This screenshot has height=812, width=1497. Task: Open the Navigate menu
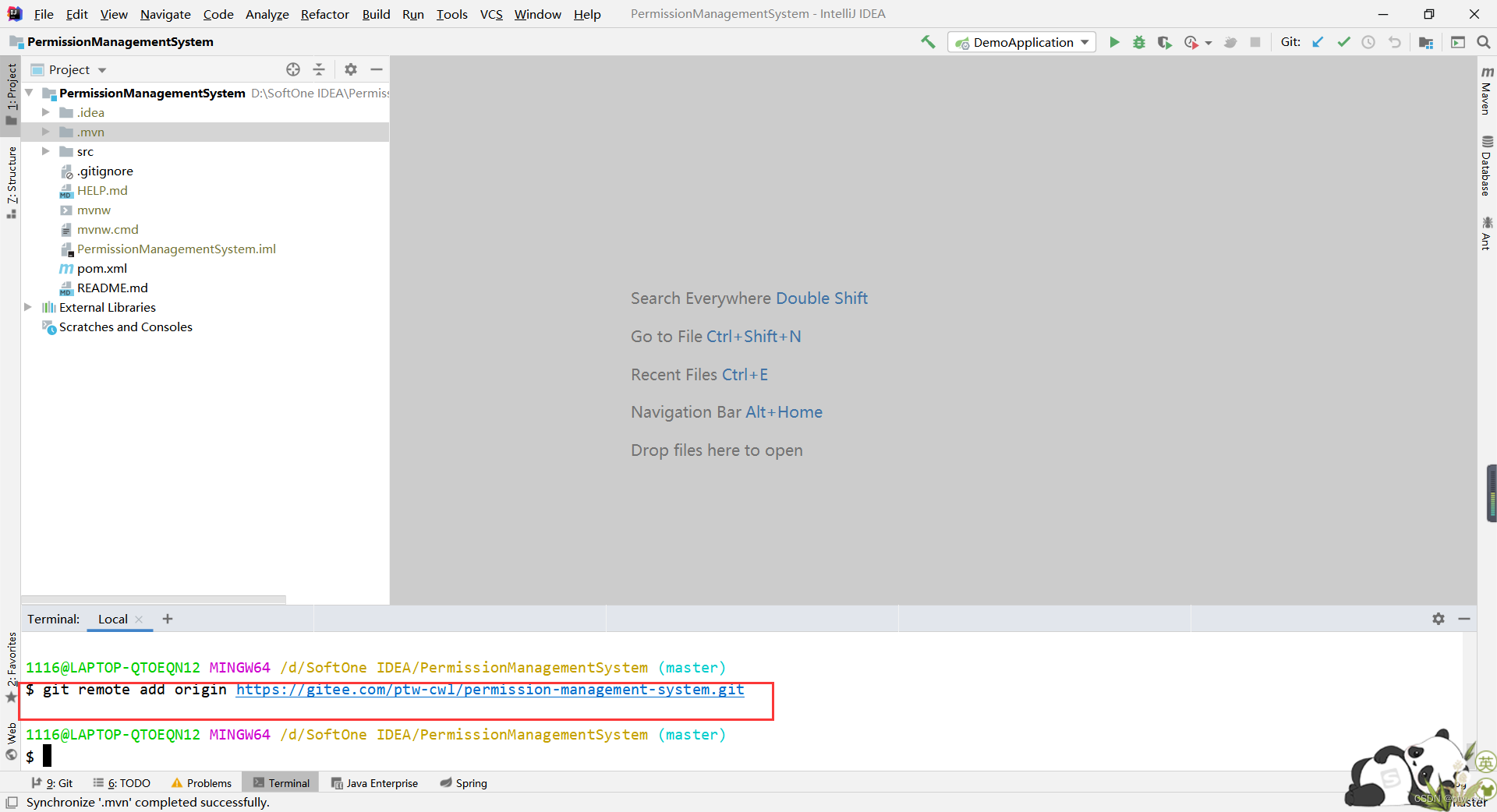tap(165, 14)
